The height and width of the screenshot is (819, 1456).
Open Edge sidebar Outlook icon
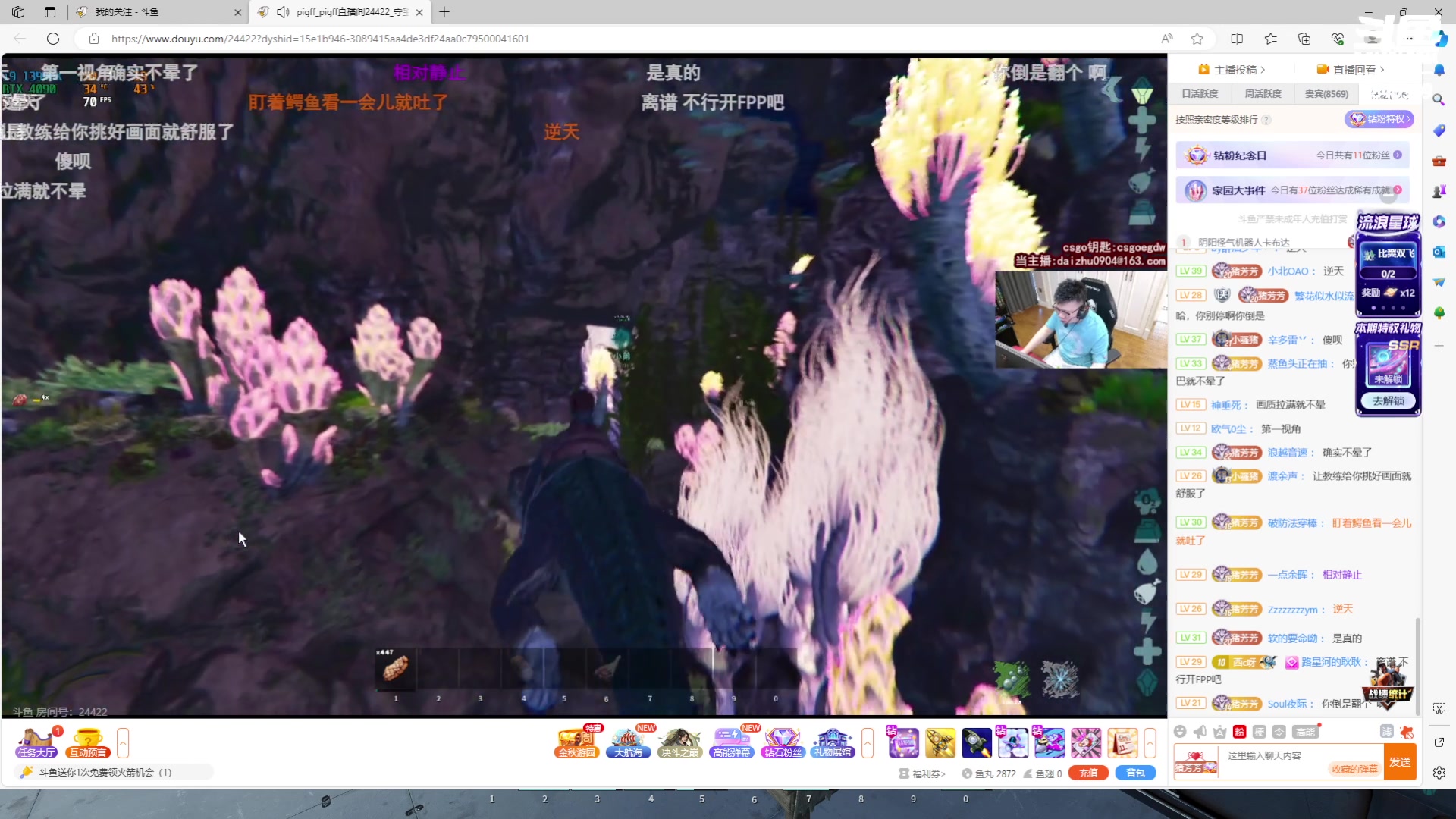coord(1439,252)
